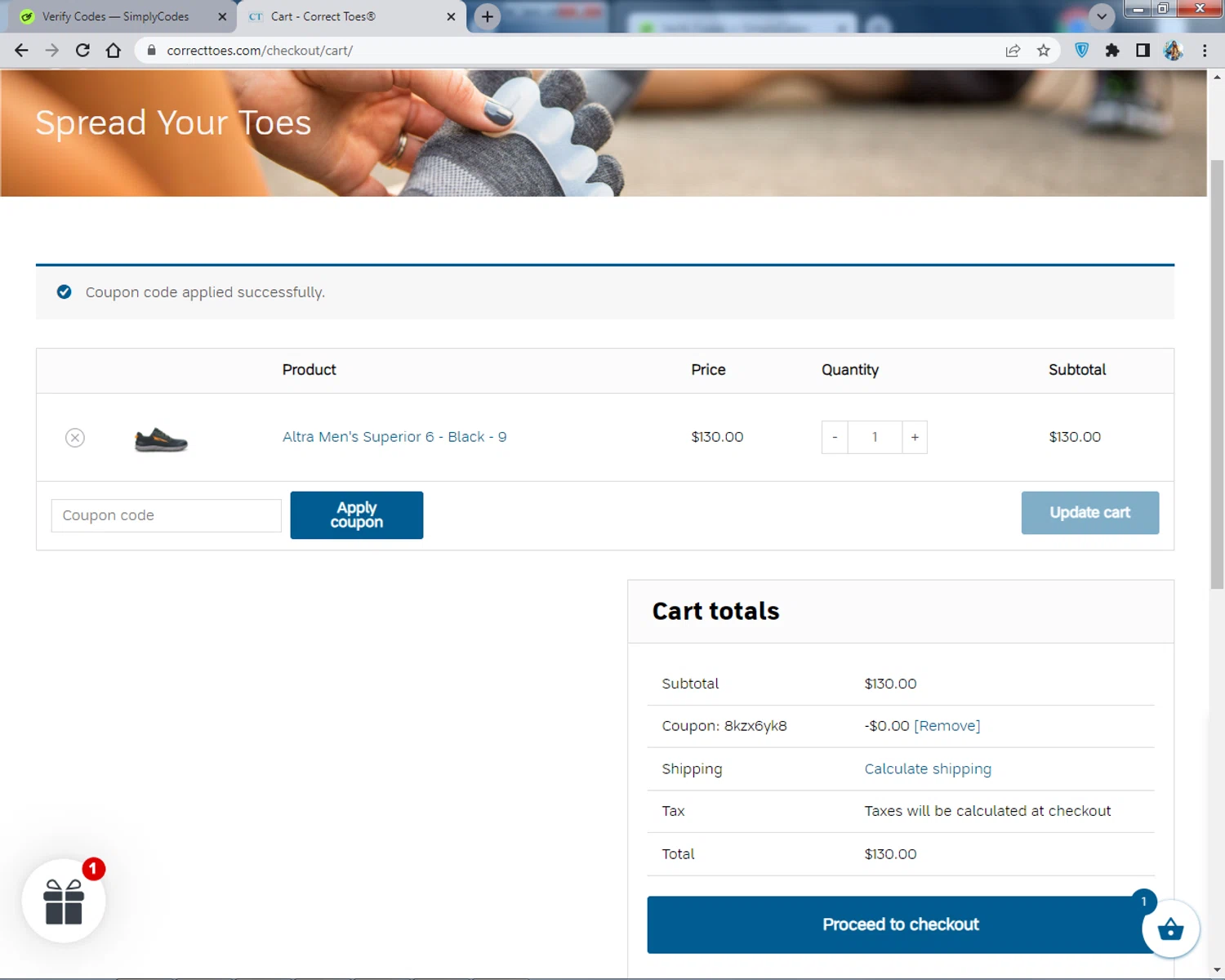Screen dimensions: 1225x980
Task: Close the Verify Codes tab
Action: pos(222,16)
